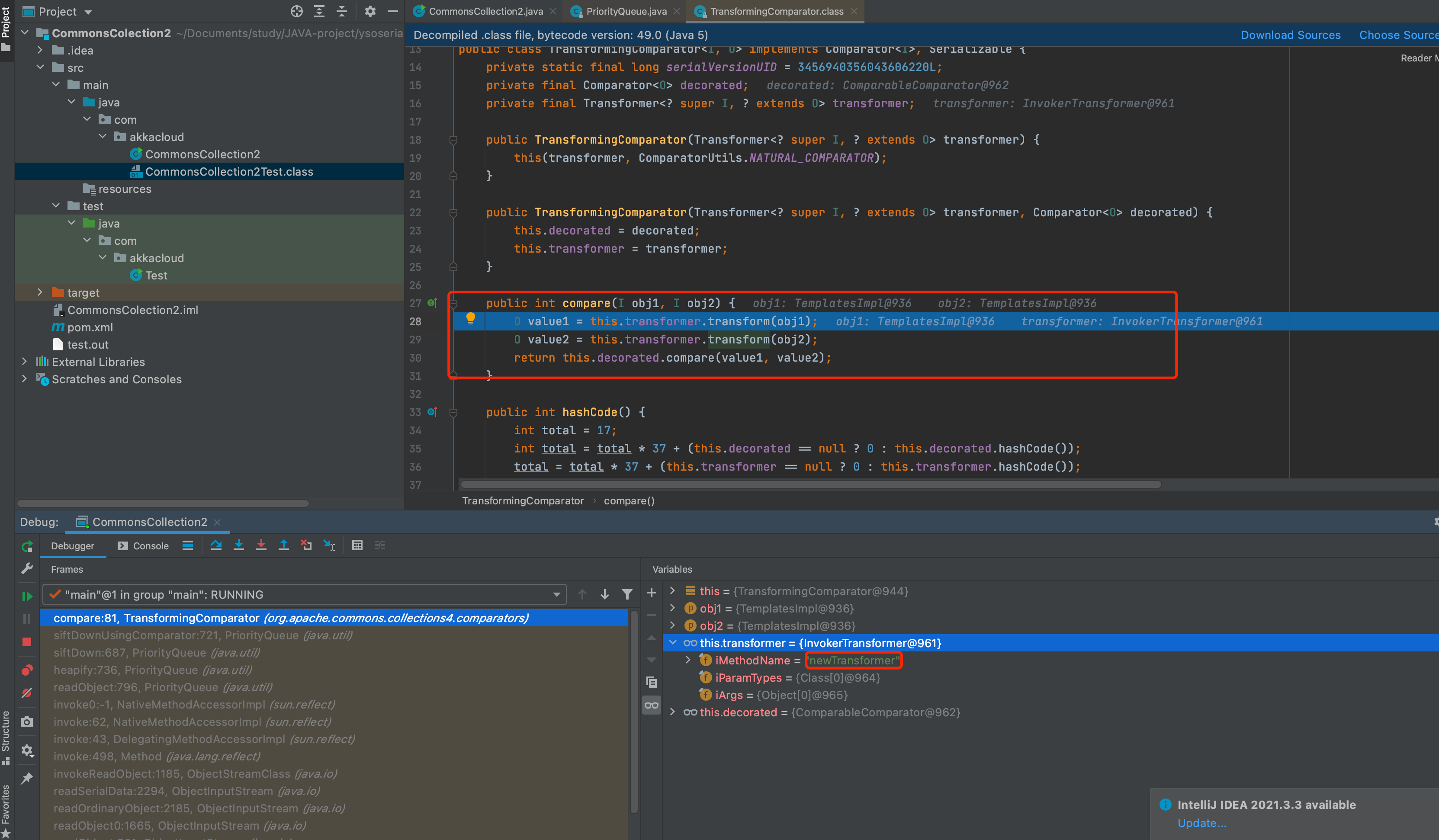Expand the .idea folder
The height and width of the screenshot is (840, 1439).
click(x=40, y=50)
